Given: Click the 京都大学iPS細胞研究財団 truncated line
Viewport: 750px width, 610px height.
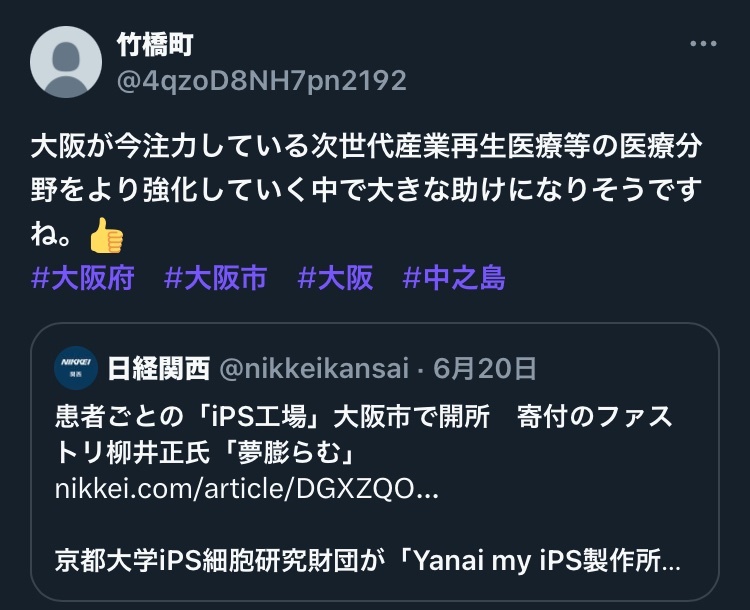Looking at the screenshot, I should coord(367,561).
